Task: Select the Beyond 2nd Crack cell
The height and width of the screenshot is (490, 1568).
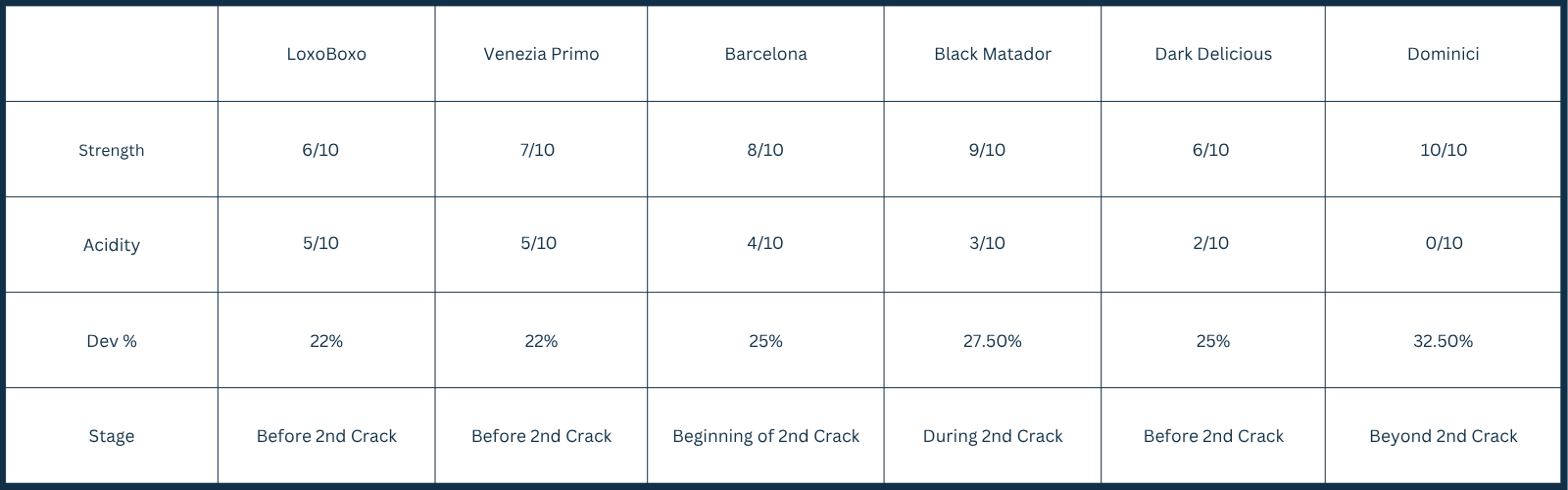Action: [1443, 436]
